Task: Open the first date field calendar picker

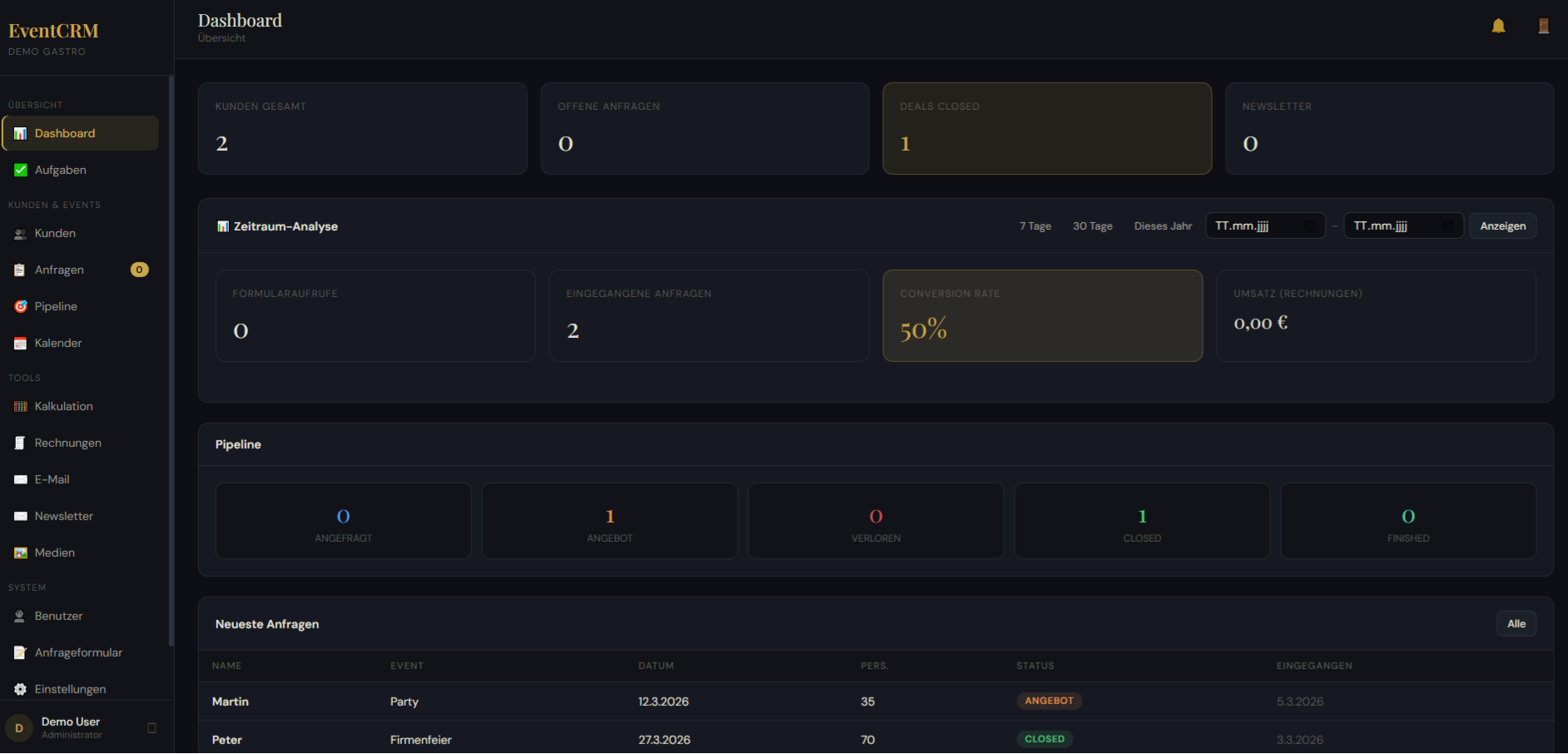Action: click(1307, 226)
